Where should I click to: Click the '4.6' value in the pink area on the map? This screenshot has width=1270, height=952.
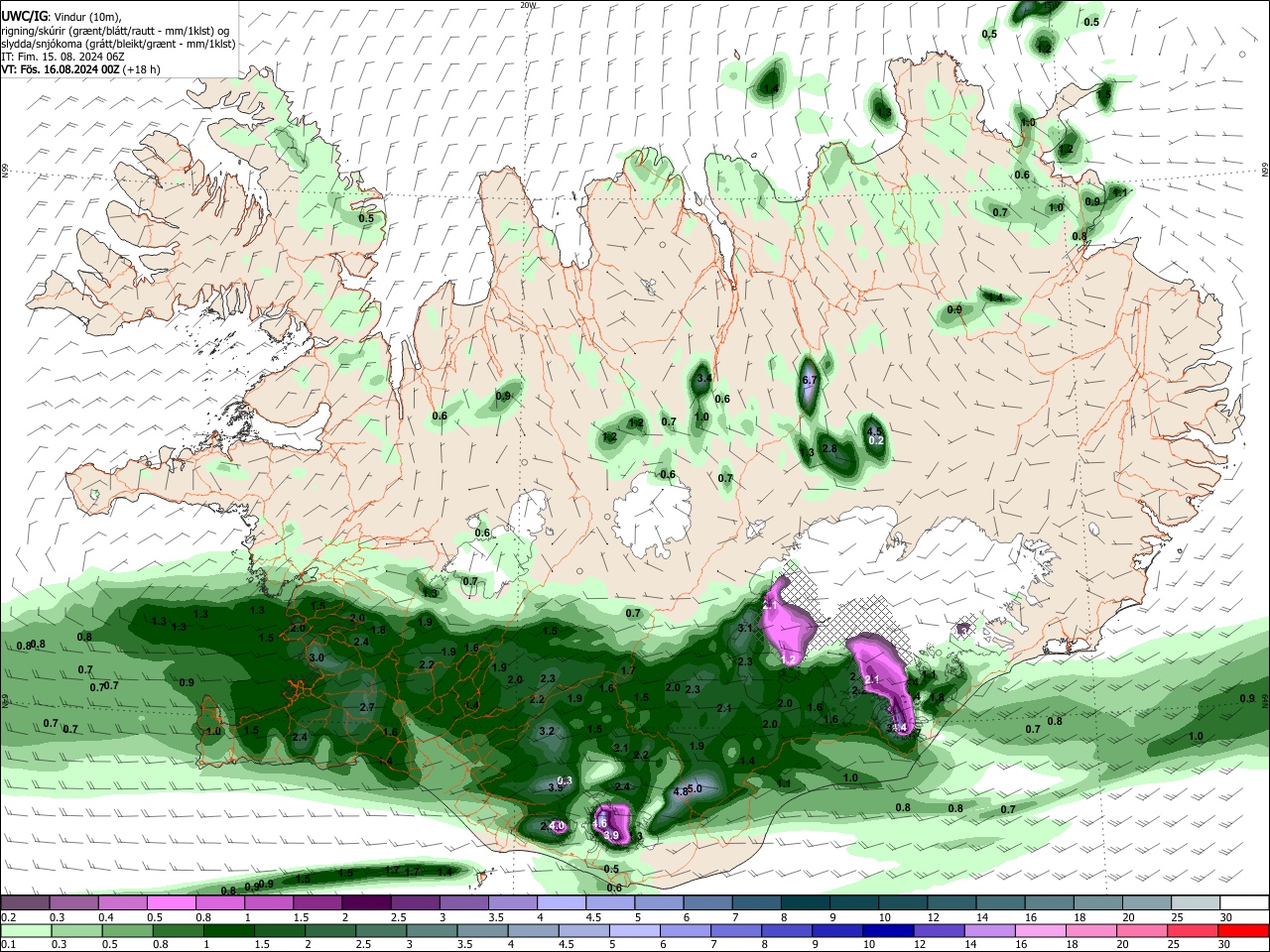click(x=600, y=823)
